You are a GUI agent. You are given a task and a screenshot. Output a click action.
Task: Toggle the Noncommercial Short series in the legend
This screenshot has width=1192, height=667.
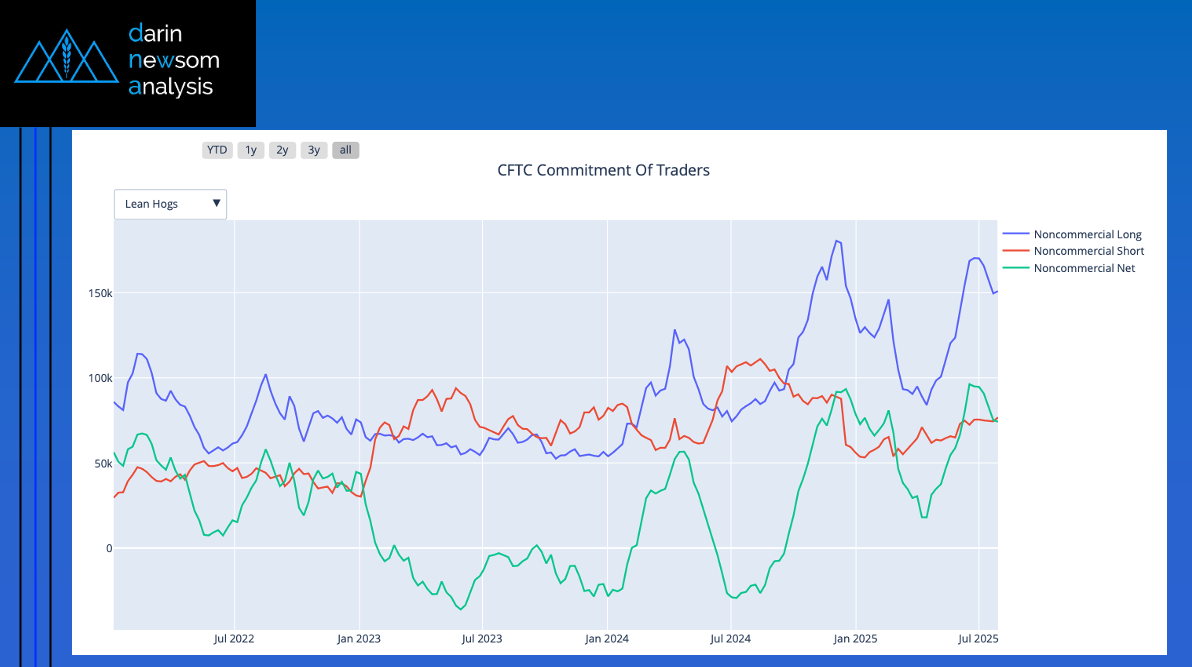1088,251
